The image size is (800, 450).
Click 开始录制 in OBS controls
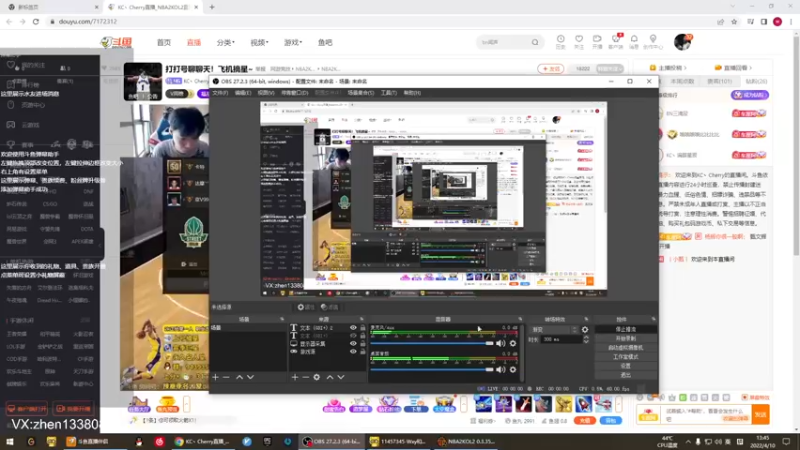pos(626,338)
